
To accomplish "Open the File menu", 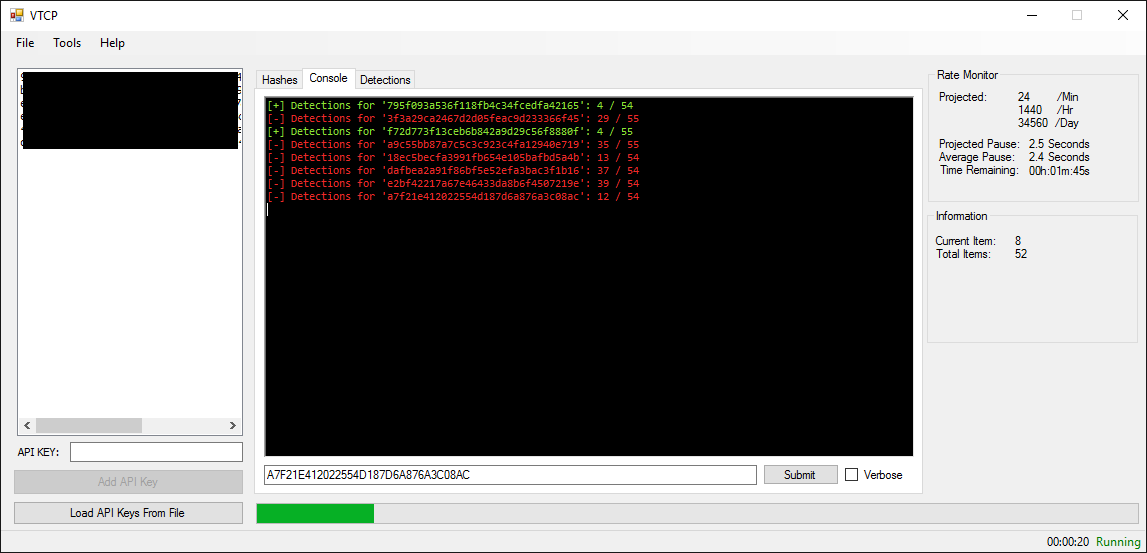I will click(x=25, y=43).
